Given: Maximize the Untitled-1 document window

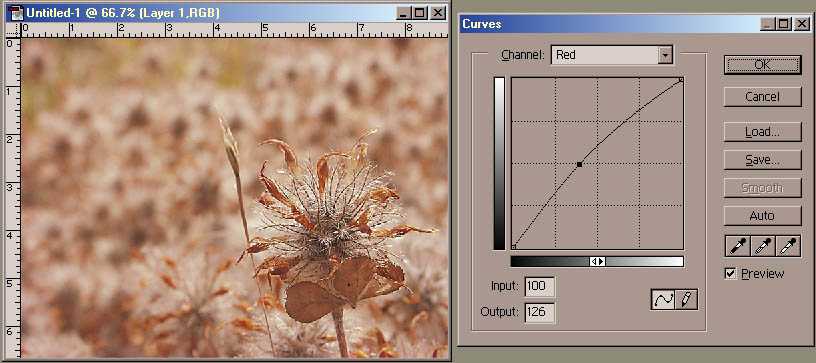Looking at the screenshot, I should (x=420, y=14).
